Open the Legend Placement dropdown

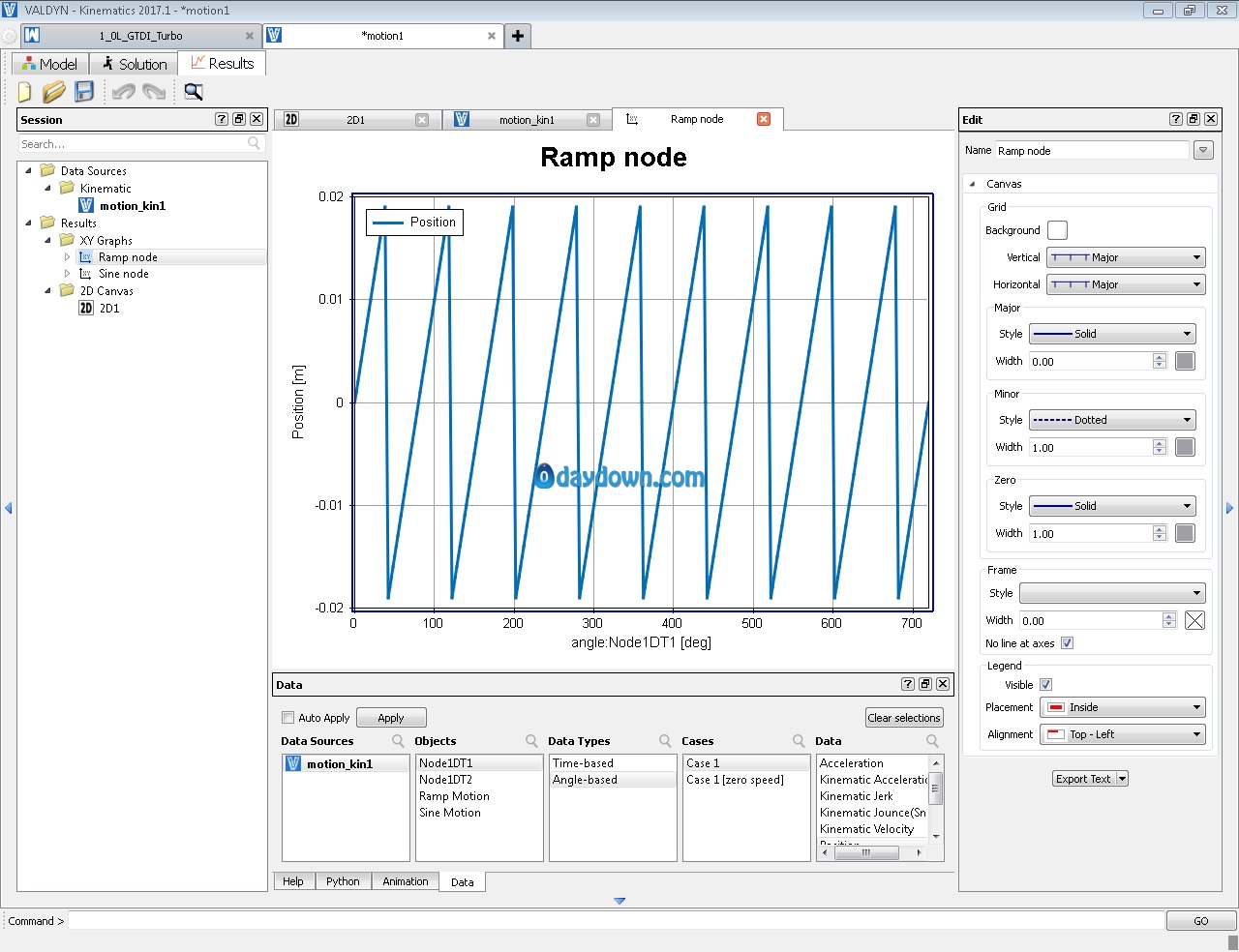(1122, 707)
